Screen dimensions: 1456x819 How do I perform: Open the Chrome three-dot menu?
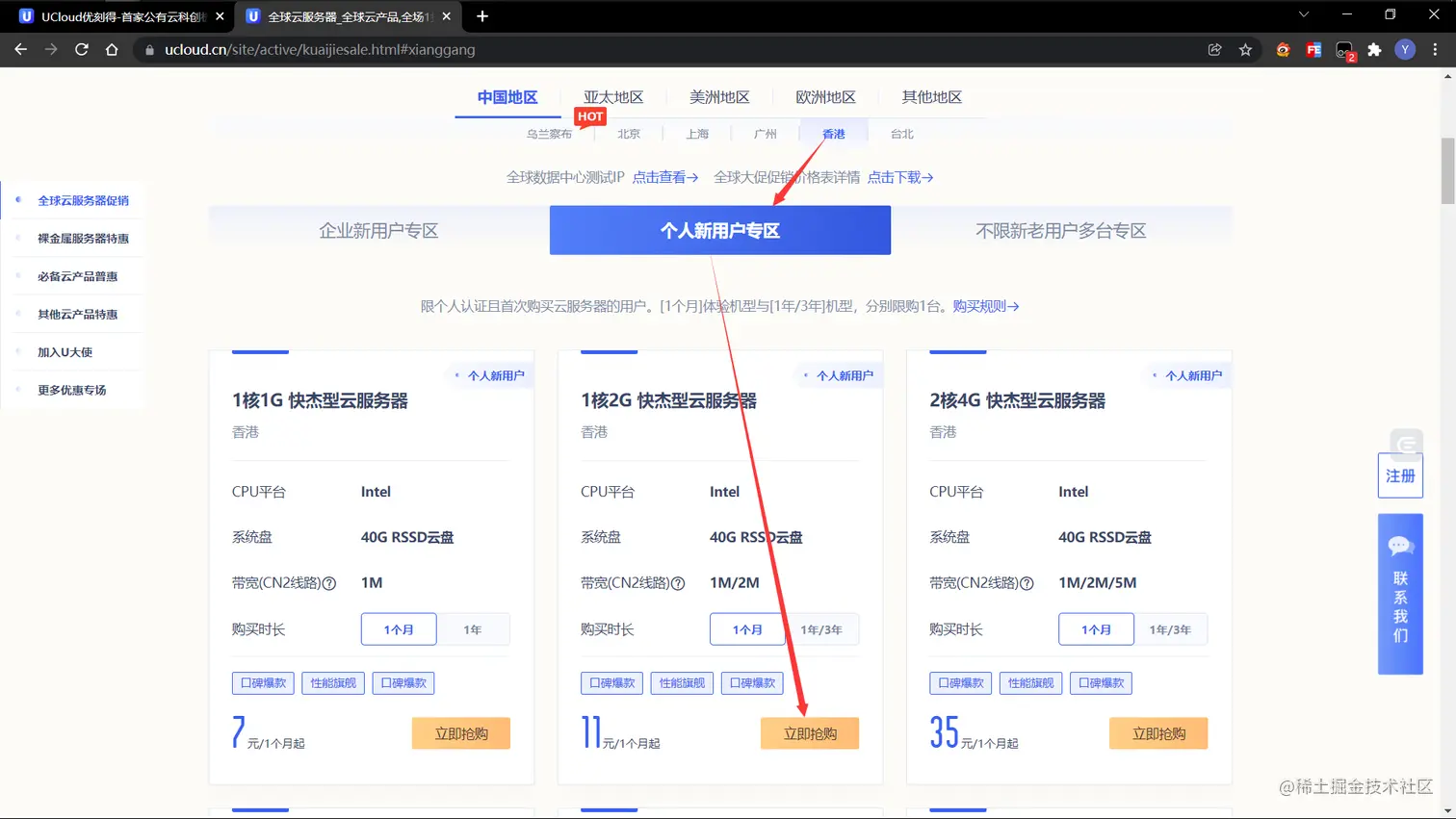1435,49
